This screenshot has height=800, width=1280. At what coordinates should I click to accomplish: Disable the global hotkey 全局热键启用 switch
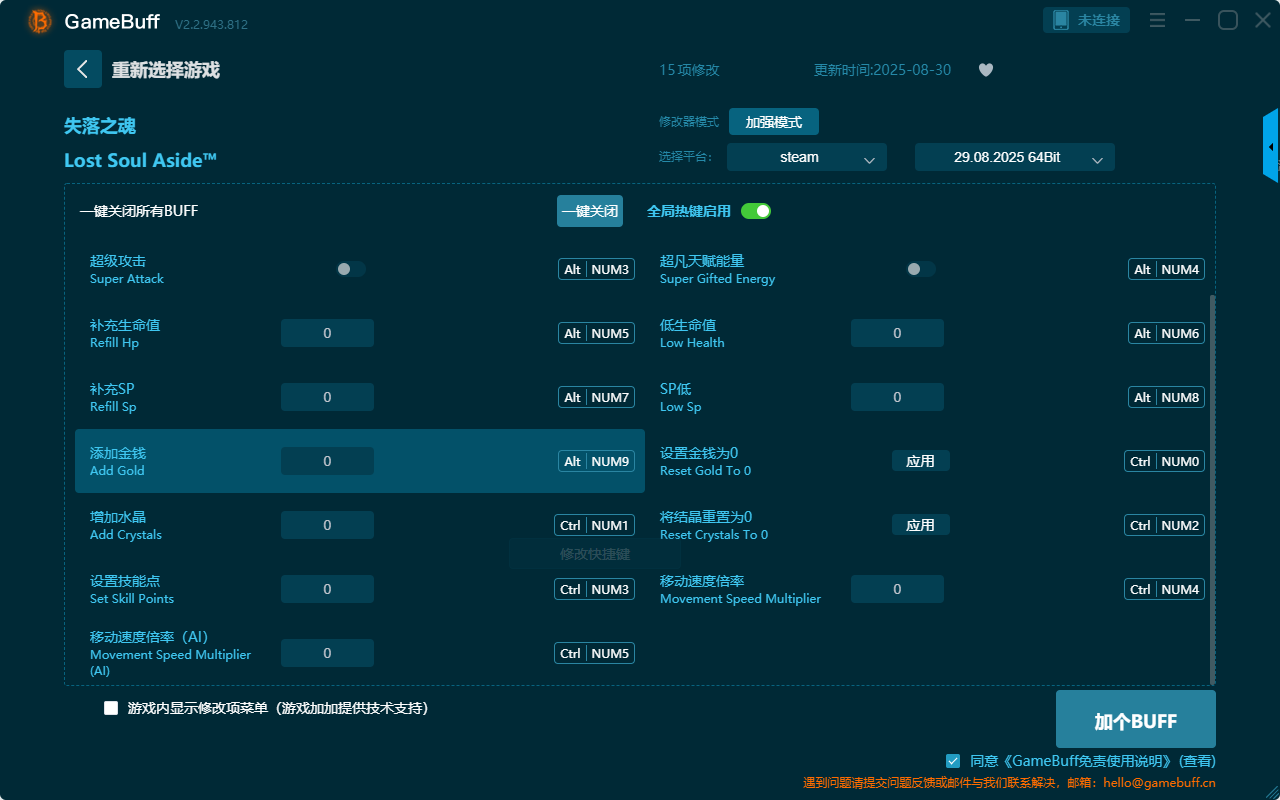pyautogui.click(x=756, y=211)
